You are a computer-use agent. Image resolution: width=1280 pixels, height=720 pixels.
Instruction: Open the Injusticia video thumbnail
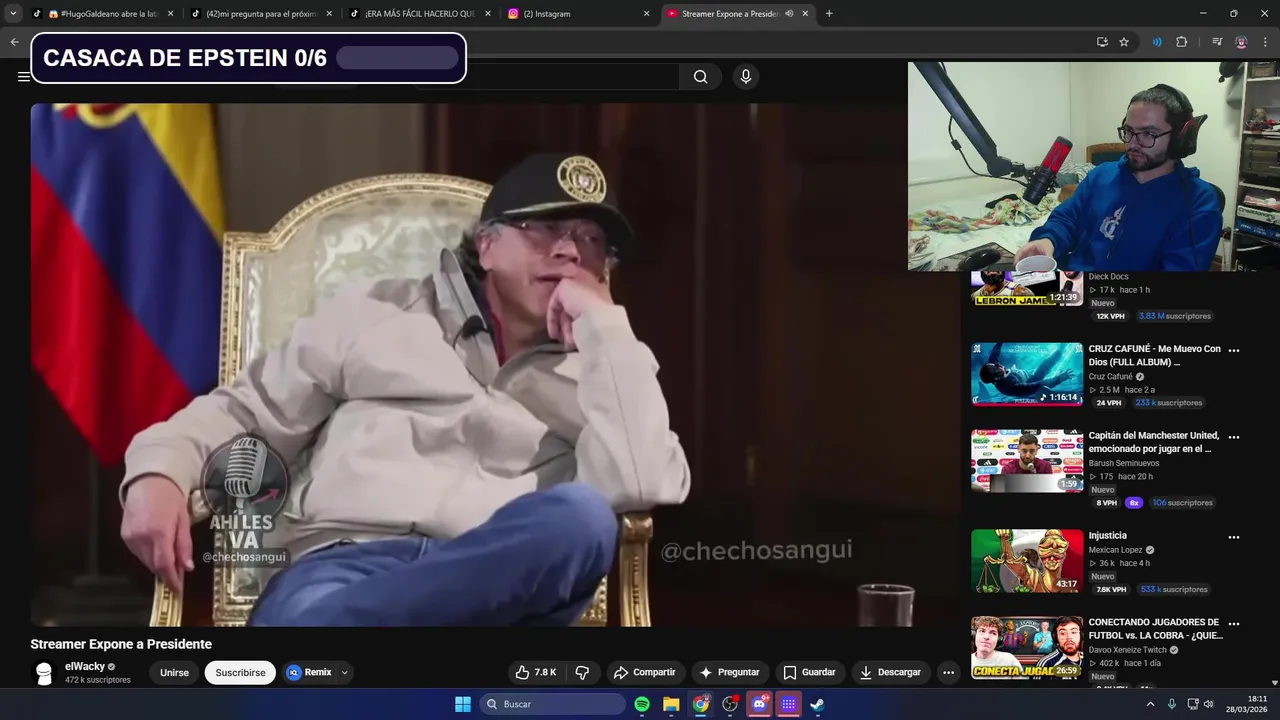pos(1027,561)
